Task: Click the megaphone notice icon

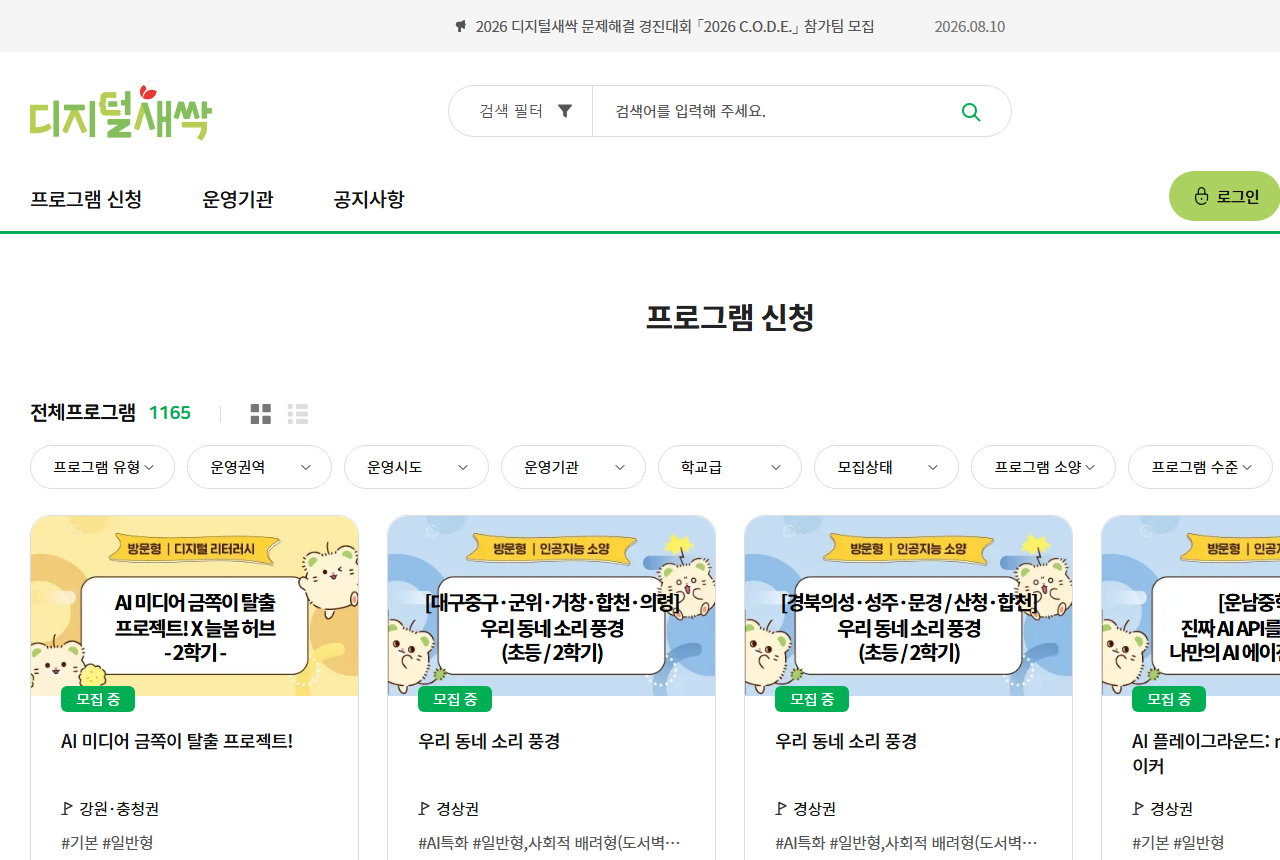Action: (x=460, y=26)
